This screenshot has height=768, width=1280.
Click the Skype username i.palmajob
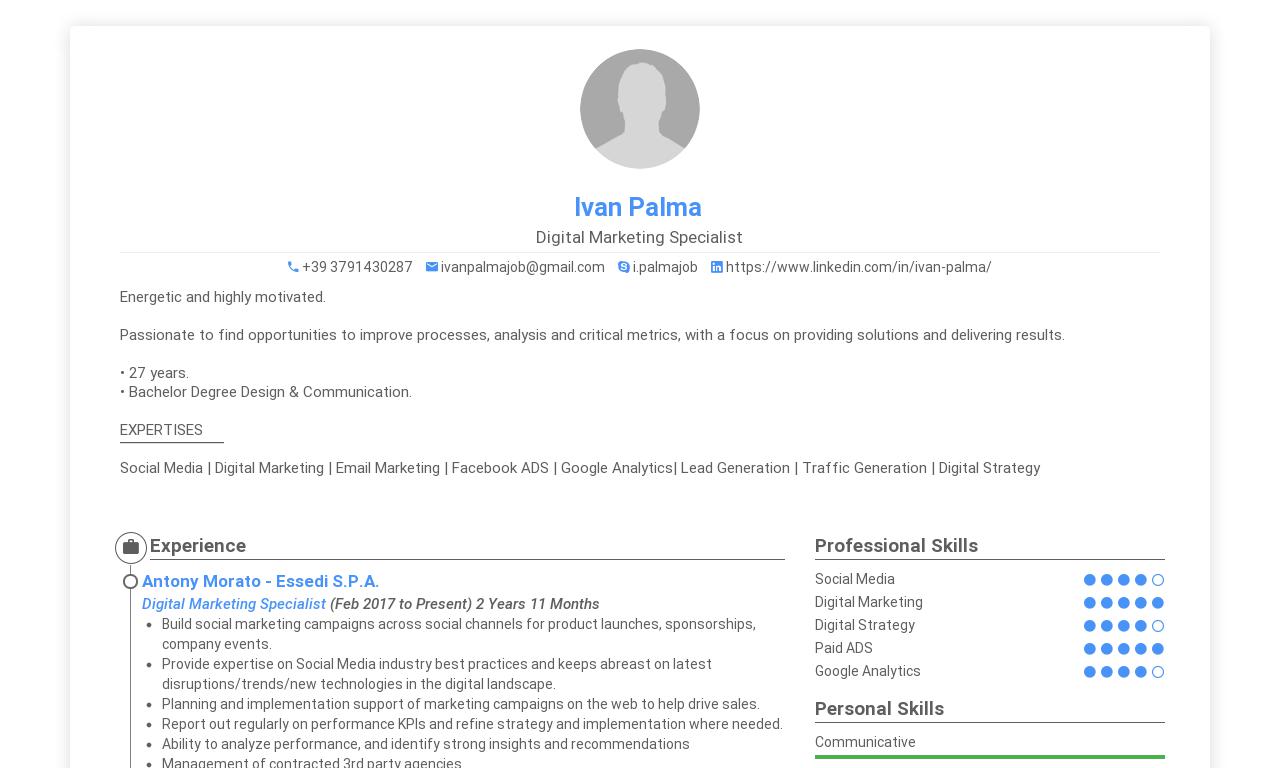665,267
